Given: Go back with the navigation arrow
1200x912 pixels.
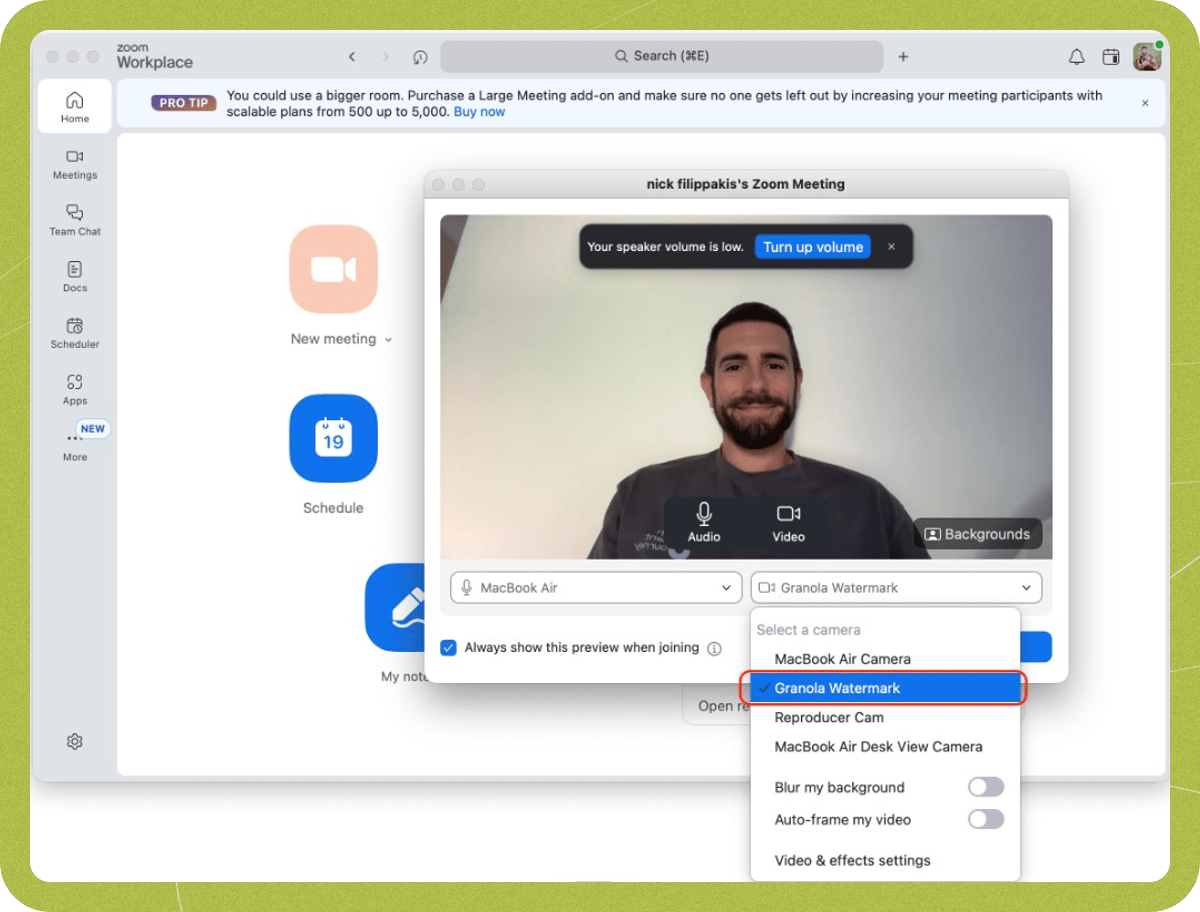Looking at the screenshot, I should [x=352, y=57].
